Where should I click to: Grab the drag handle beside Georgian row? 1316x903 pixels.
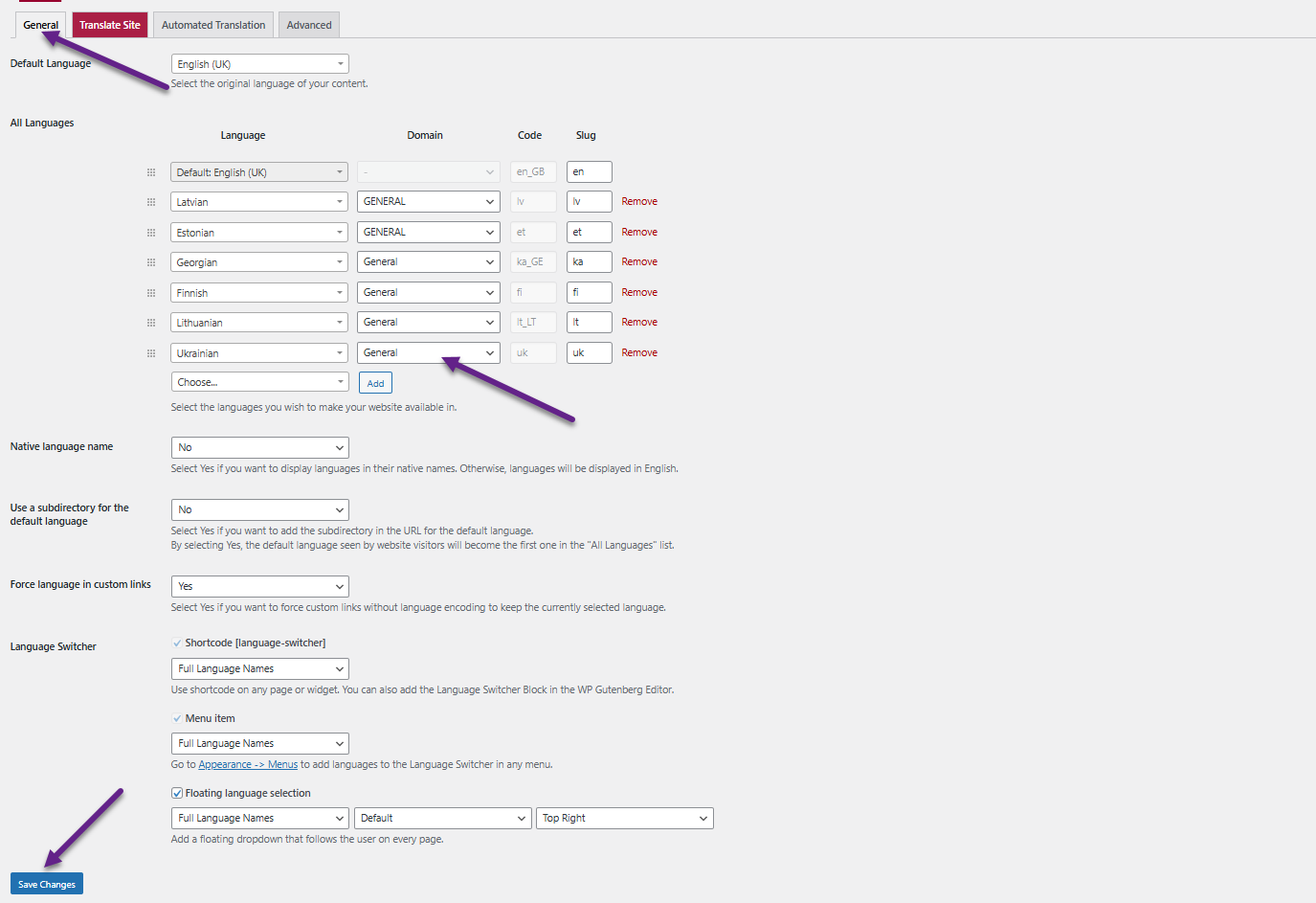(151, 262)
